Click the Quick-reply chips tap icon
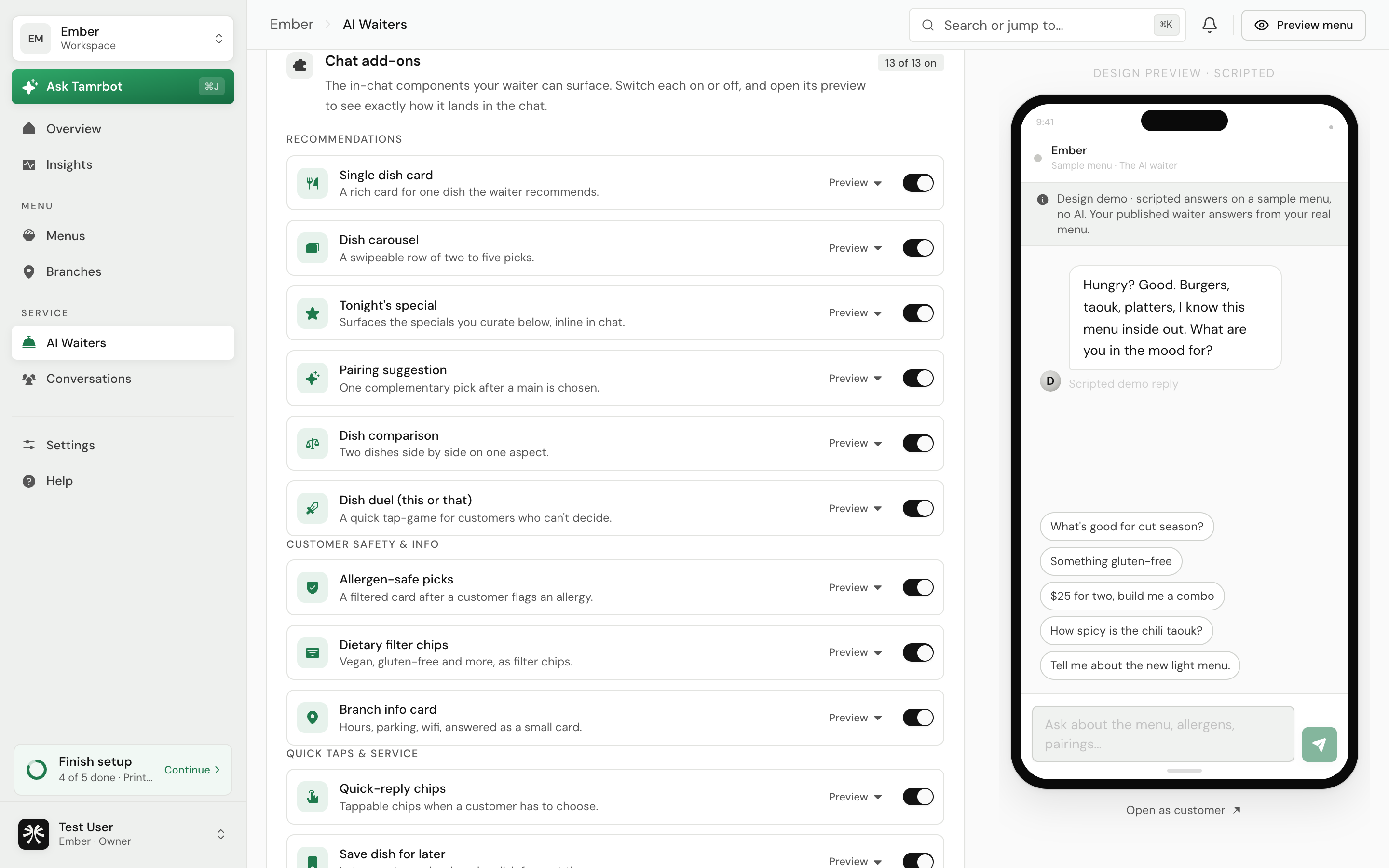 coord(312,797)
